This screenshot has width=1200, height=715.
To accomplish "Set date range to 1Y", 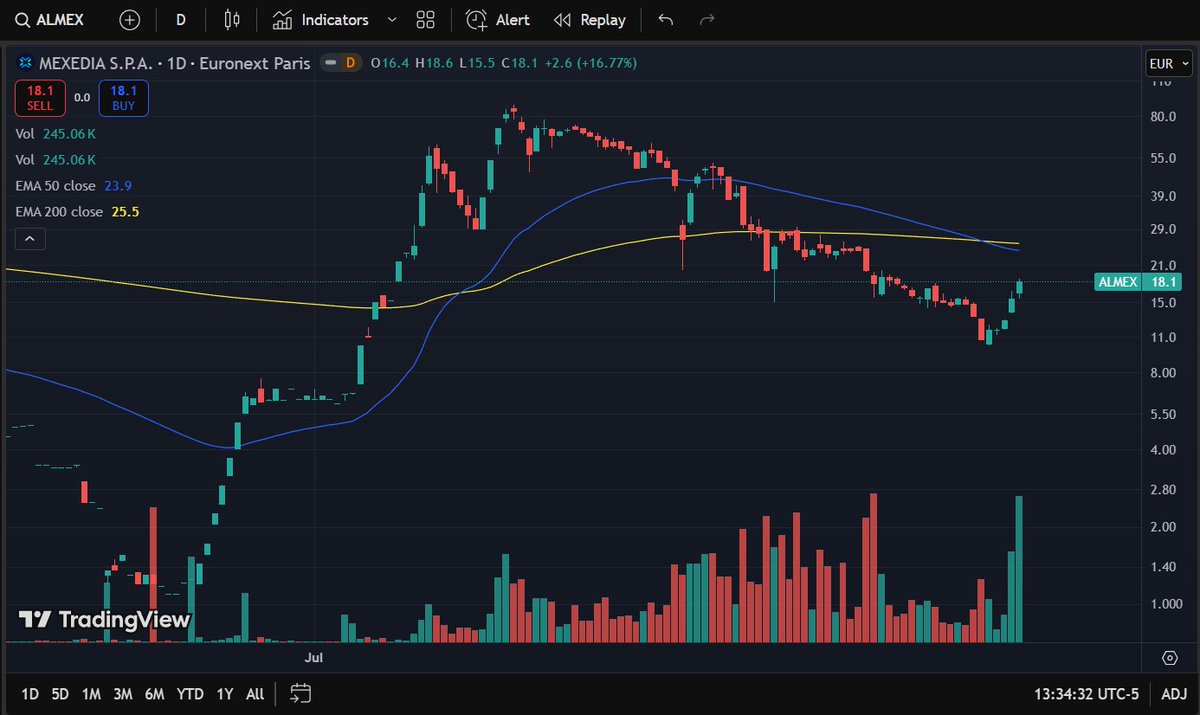I will 225,693.
